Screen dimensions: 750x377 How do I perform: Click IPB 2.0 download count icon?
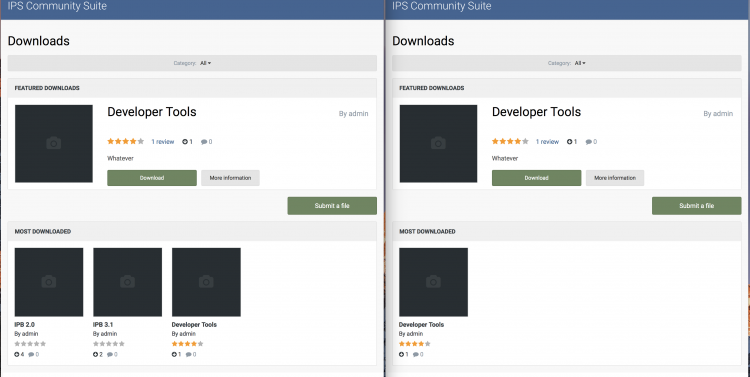click(17, 355)
